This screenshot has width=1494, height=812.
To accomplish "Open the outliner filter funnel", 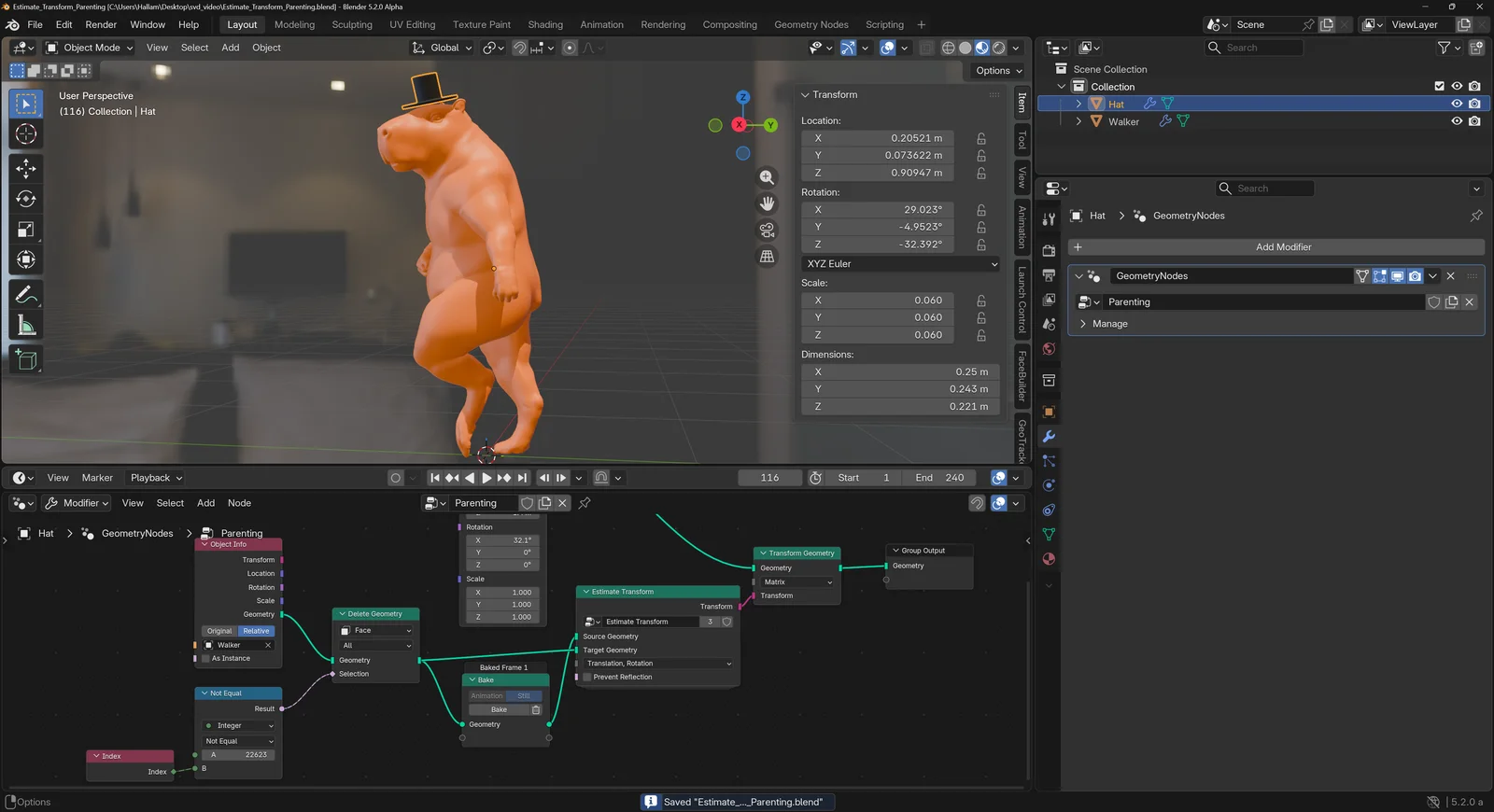I will tap(1445, 48).
